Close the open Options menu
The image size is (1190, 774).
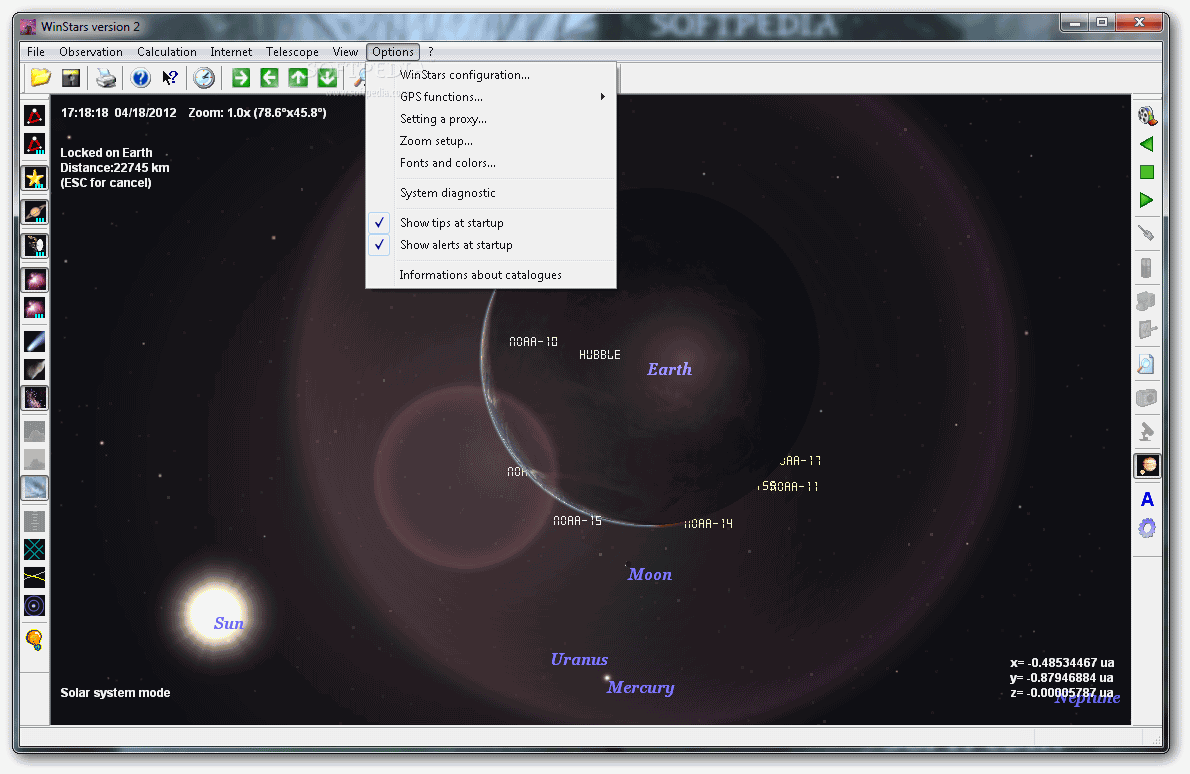[393, 52]
